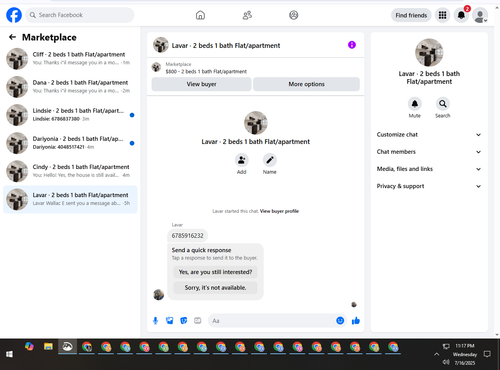Click the Search Facebook field
500x370 pixels.
pos(80,15)
